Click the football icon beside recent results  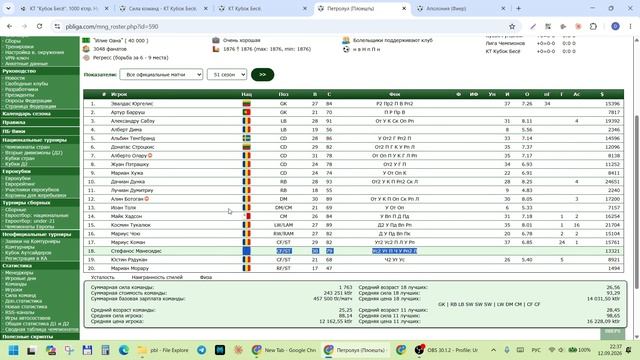point(346,49)
